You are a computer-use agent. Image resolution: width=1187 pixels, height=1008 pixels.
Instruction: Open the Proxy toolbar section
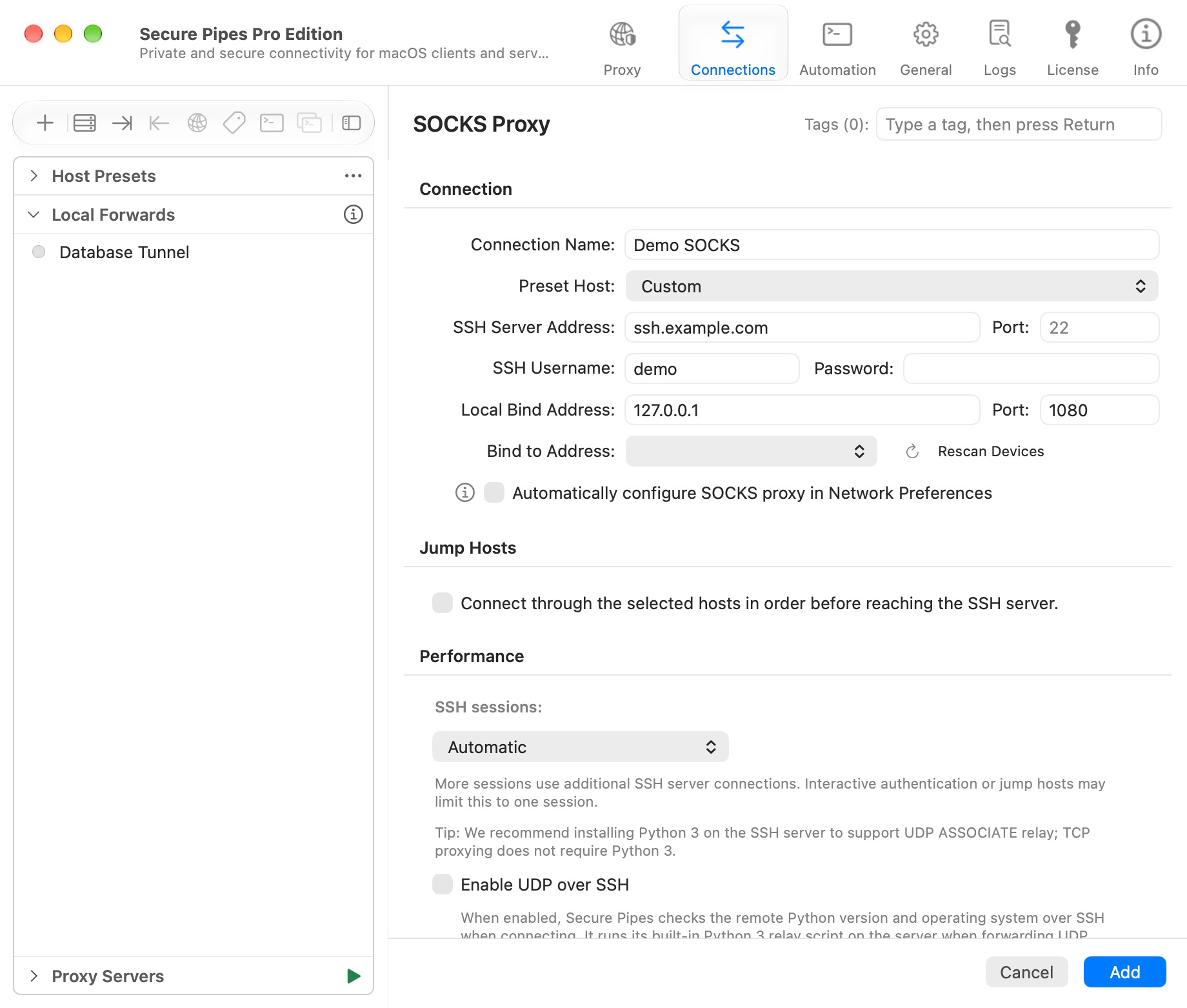coord(623,48)
